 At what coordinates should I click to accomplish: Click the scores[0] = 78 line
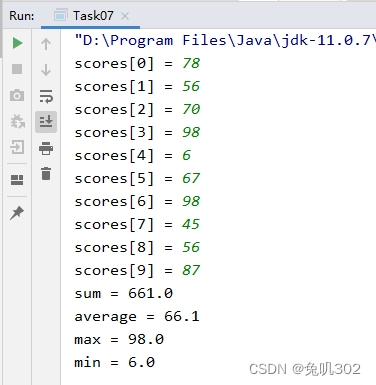coord(137,63)
